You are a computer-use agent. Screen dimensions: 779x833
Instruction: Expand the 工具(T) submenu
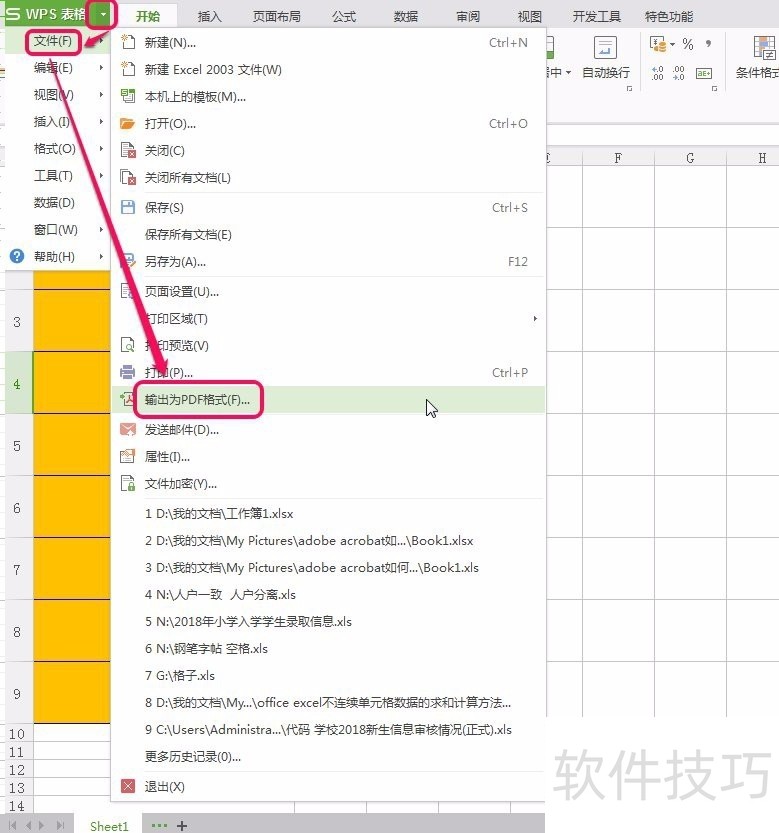[101, 176]
